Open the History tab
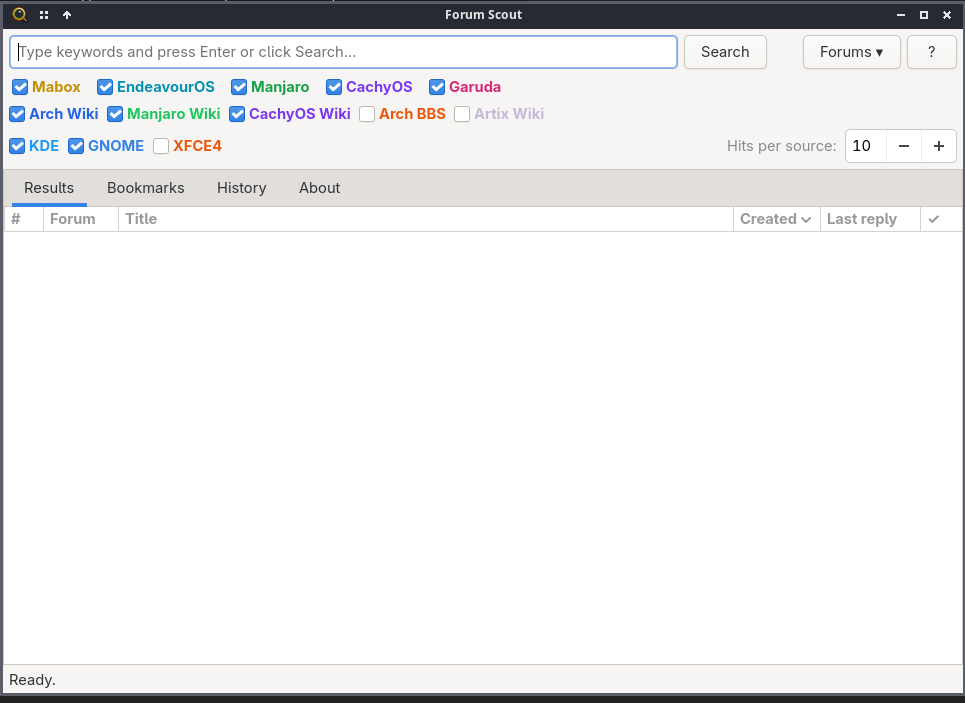 point(241,188)
